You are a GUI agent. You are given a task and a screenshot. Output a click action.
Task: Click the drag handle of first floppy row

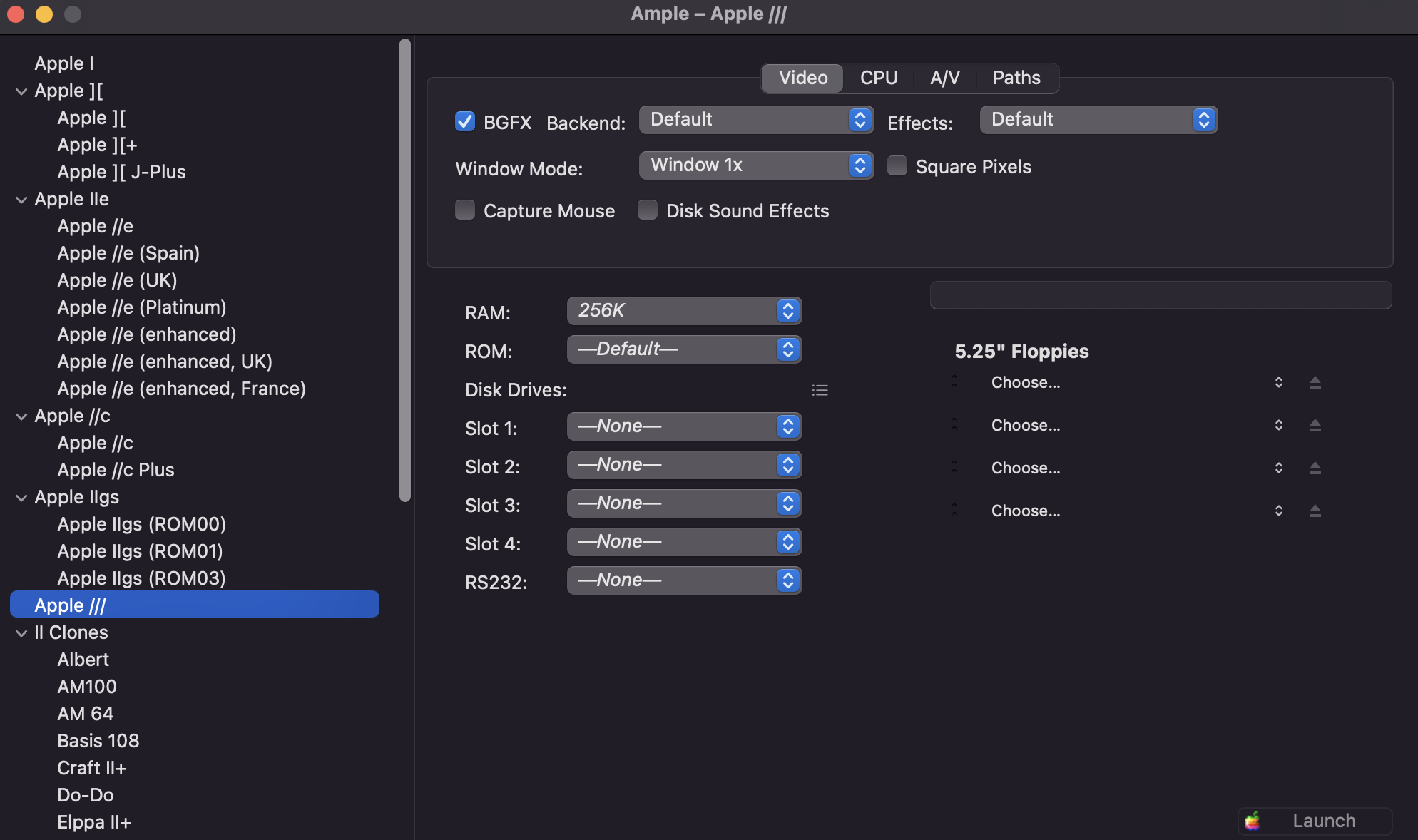point(954,382)
